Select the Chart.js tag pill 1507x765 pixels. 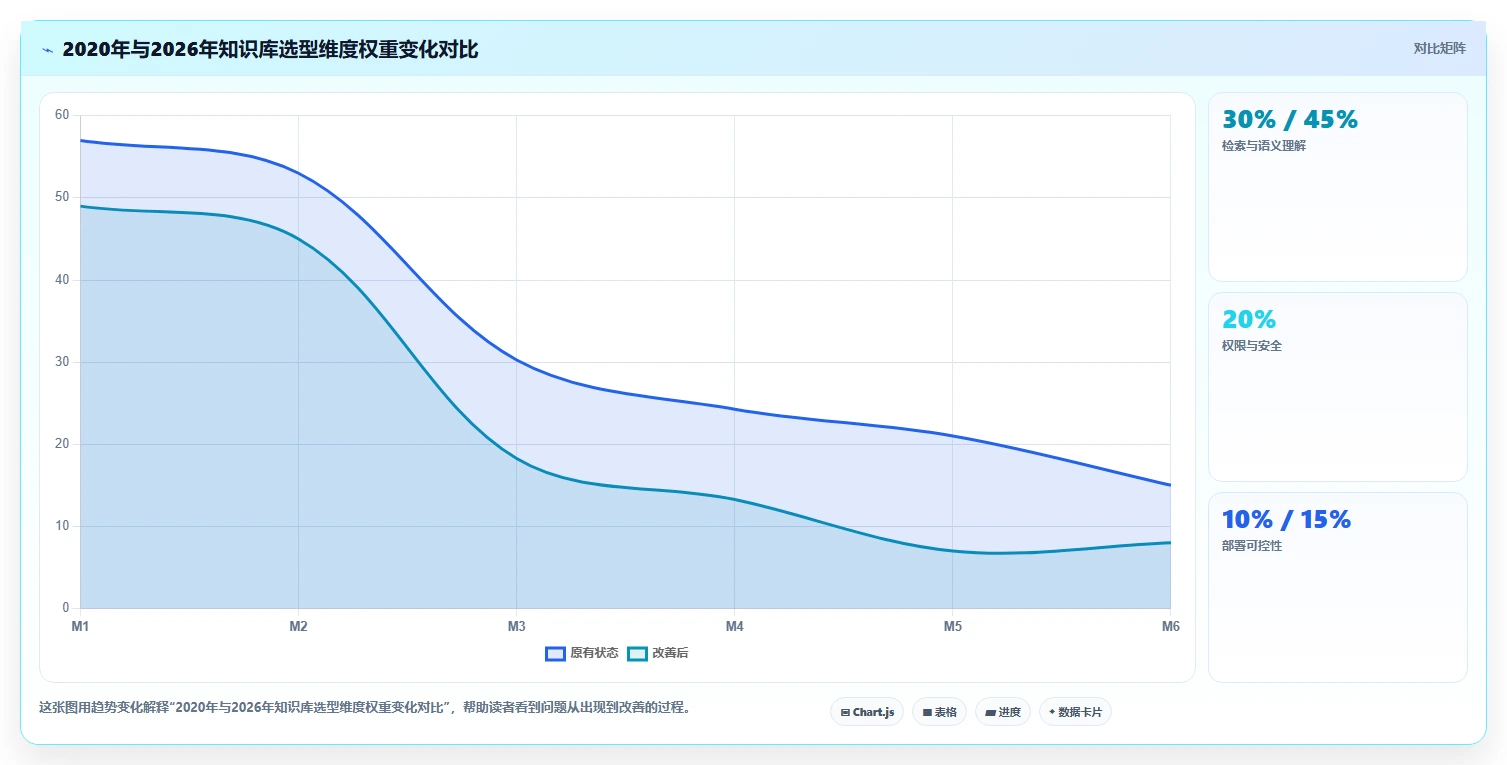[867, 712]
